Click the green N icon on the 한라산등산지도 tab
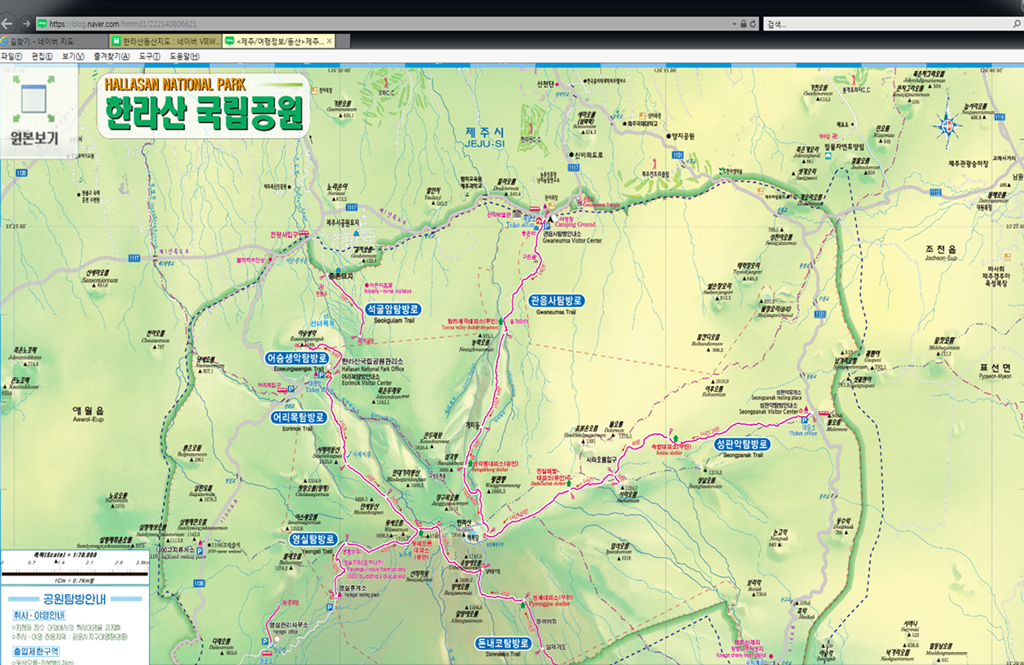This screenshot has width=1024, height=665. pos(116,41)
